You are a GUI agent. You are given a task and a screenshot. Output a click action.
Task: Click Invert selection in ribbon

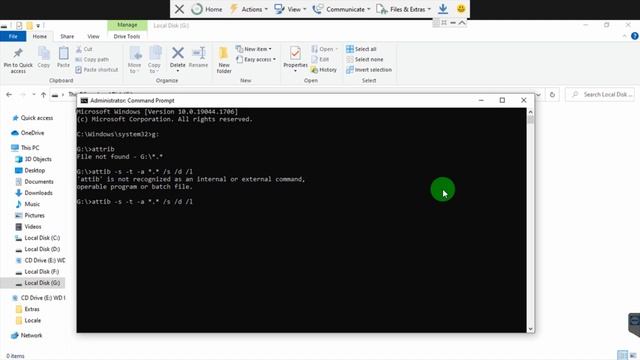(369, 70)
